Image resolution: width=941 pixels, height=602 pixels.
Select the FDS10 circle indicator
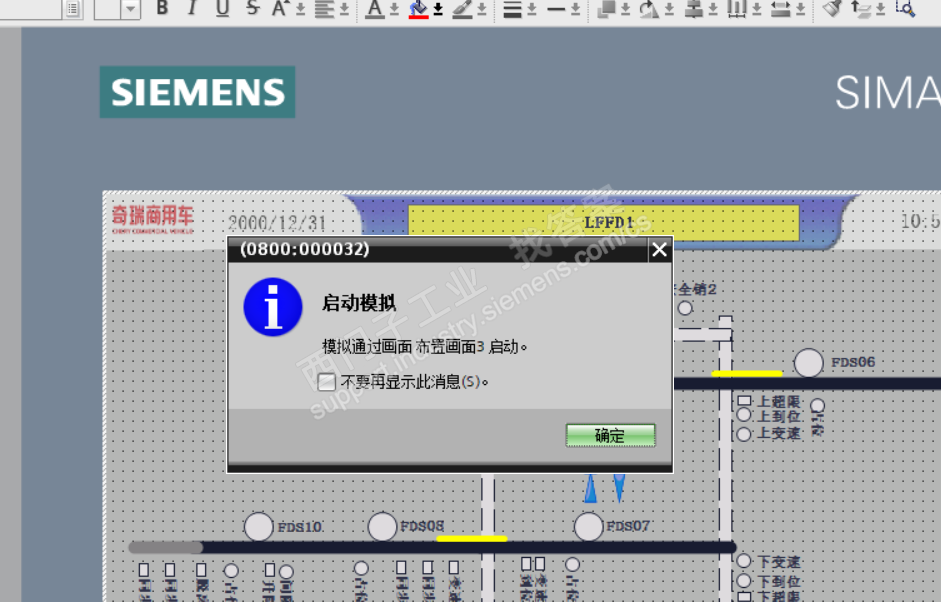[259, 527]
